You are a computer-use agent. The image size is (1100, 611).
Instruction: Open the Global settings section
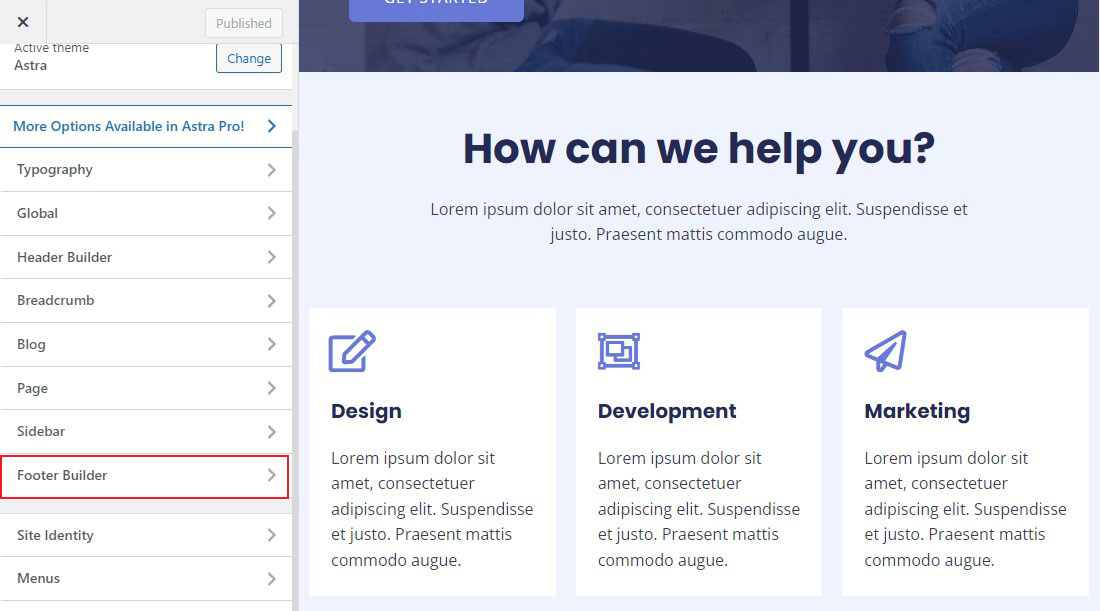point(145,213)
